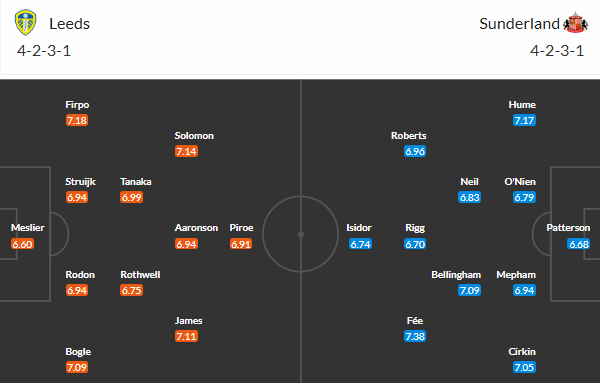The image size is (600, 383).
Task: Open the Sunderland team name link
Action: 519,24
